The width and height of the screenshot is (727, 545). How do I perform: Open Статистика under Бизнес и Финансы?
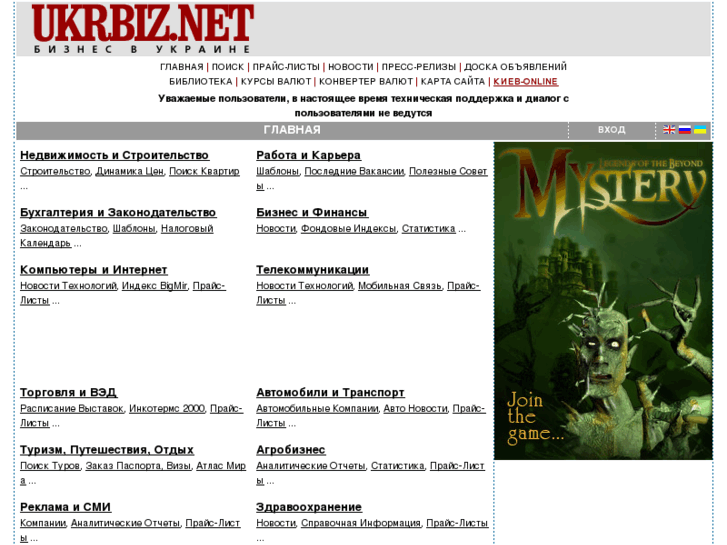click(428, 229)
